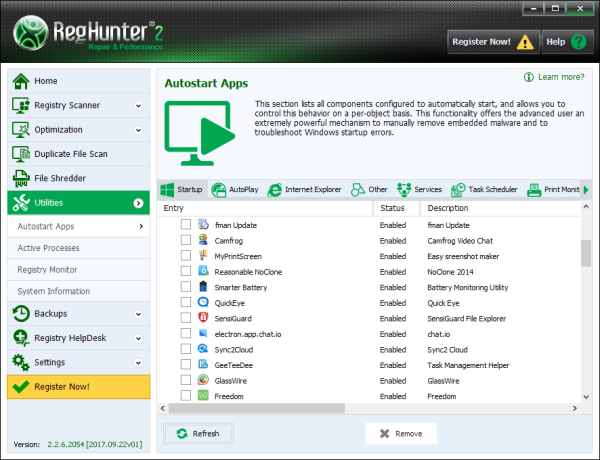Click the Remove button

click(x=401, y=433)
